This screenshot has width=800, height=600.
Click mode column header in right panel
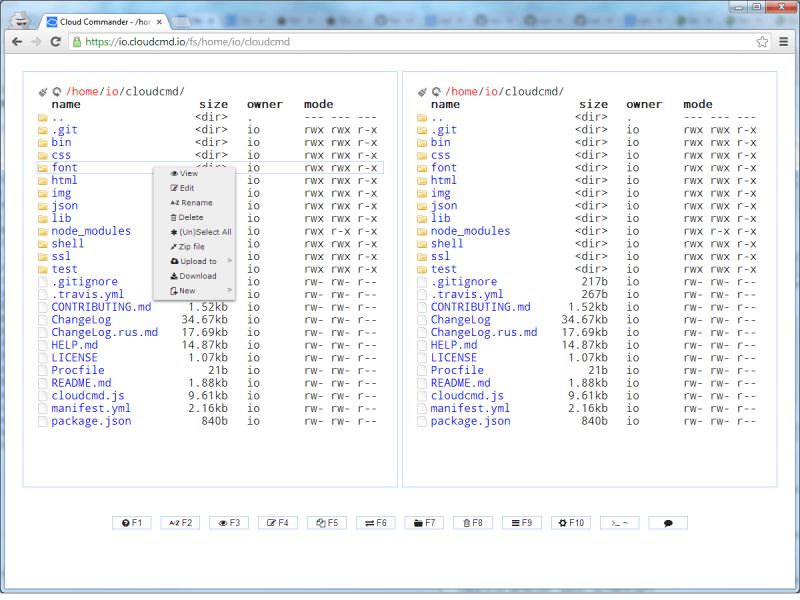(x=697, y=105)
